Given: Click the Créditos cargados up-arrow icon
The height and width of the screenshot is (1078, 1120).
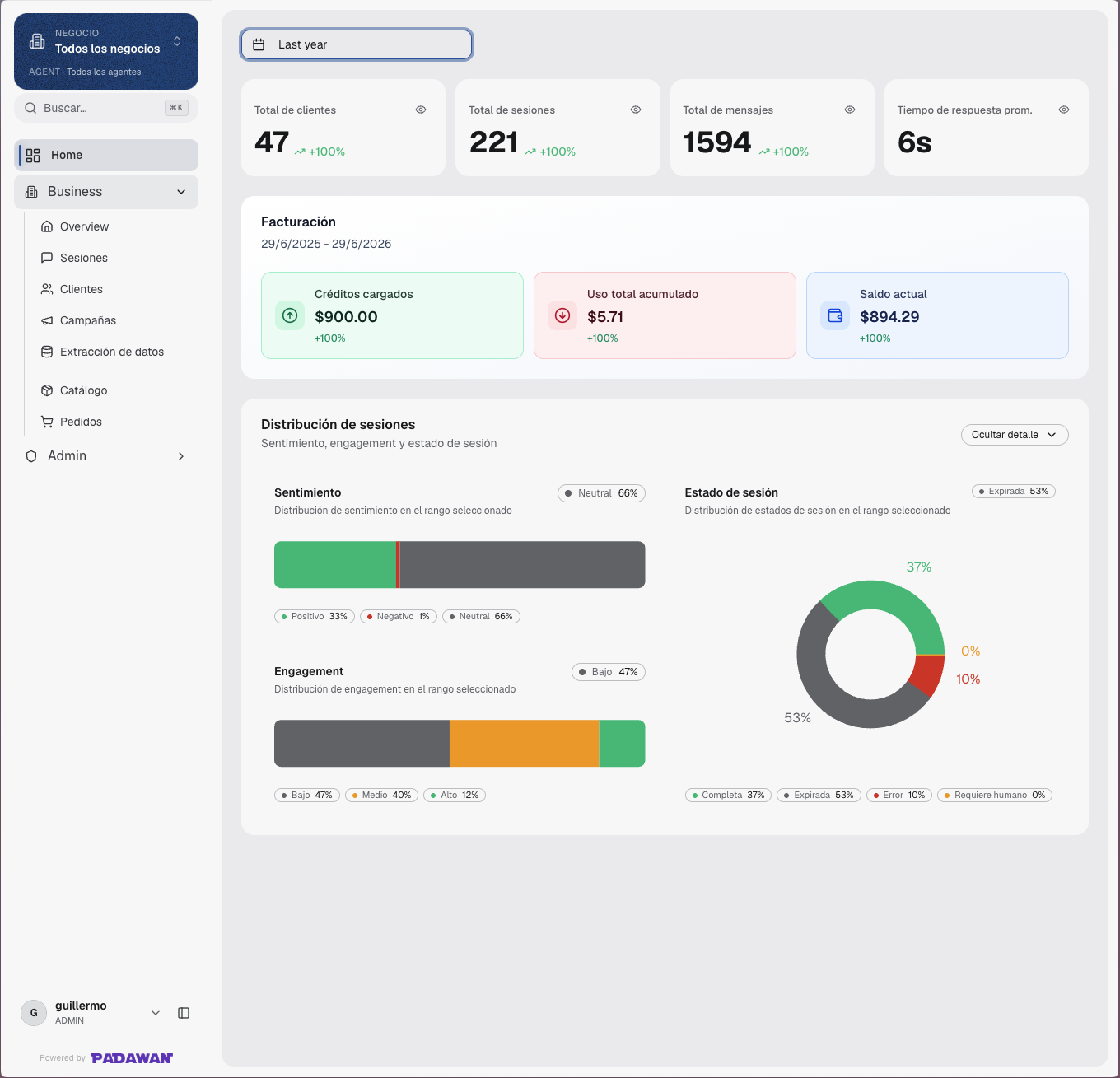Looking at the screenshot, I should coord(290,315).
